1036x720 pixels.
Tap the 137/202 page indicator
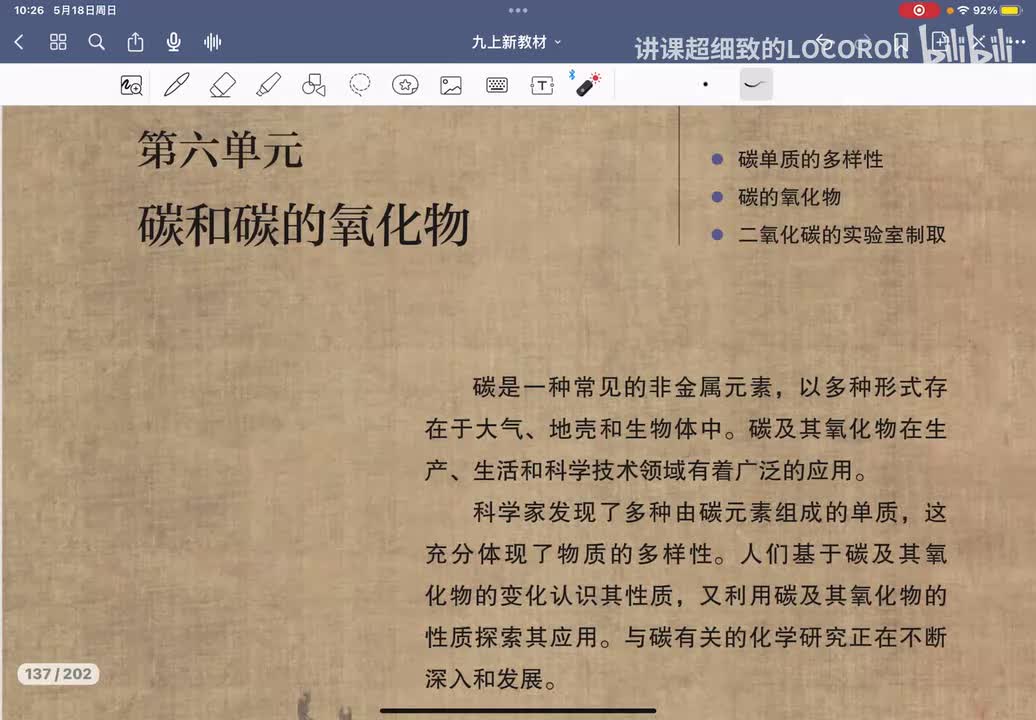pyautogui.click(x=58, y=674)
